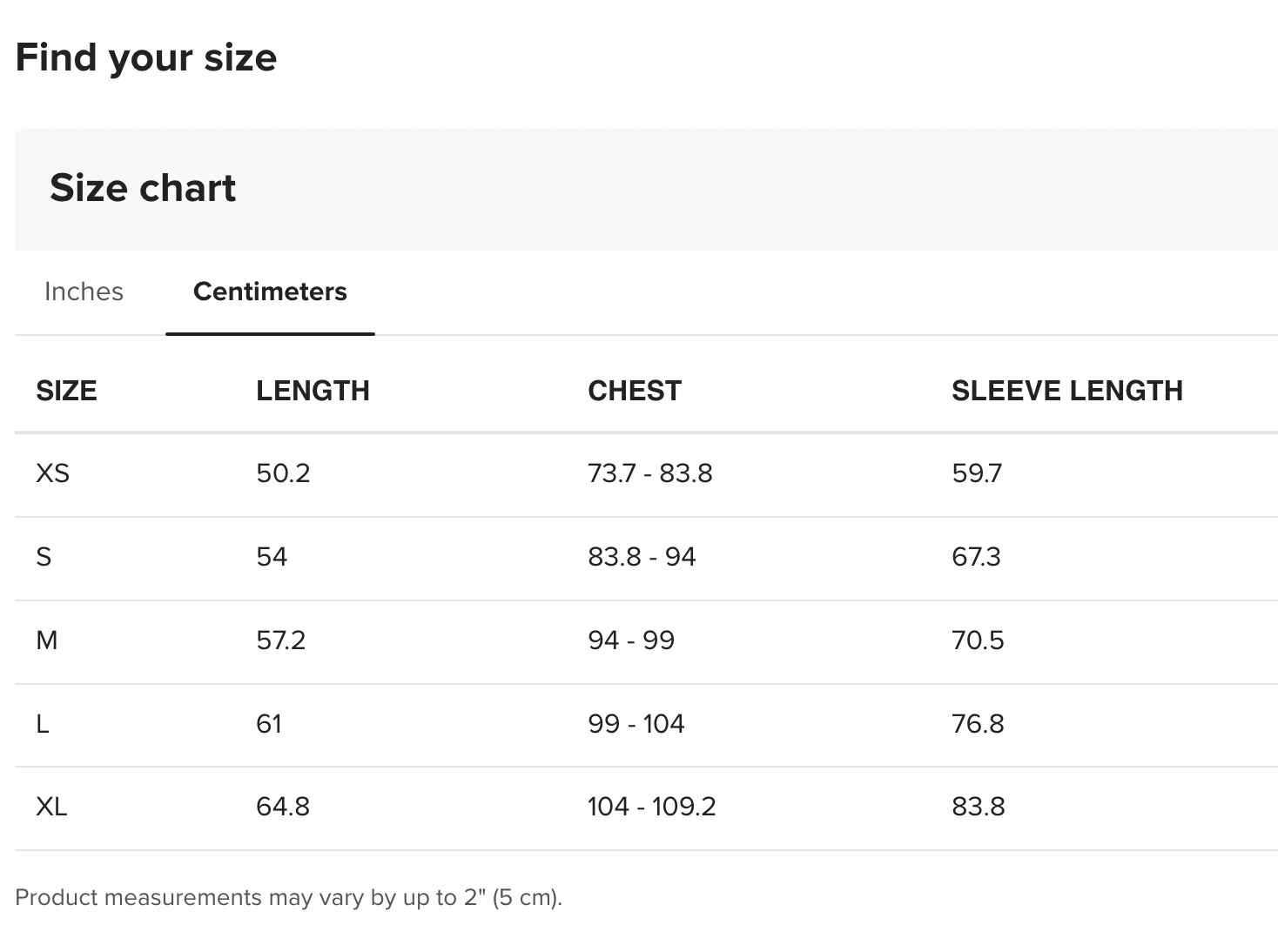Click the S sleeve length value 67.3
Screen dimensions: 1278x952
(976, 557)
